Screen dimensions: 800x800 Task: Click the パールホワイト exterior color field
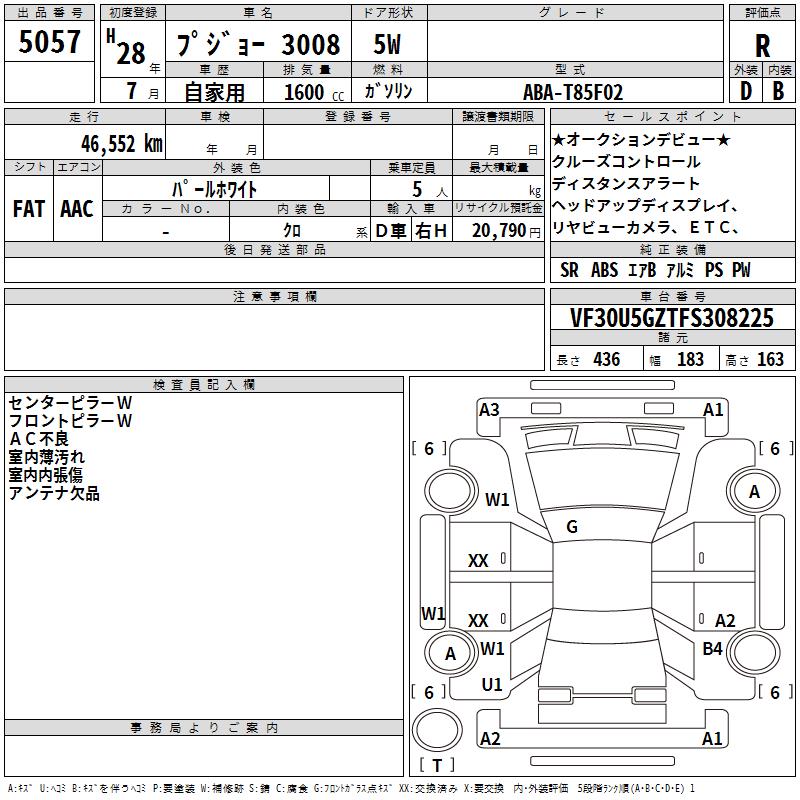pos(215,189)
